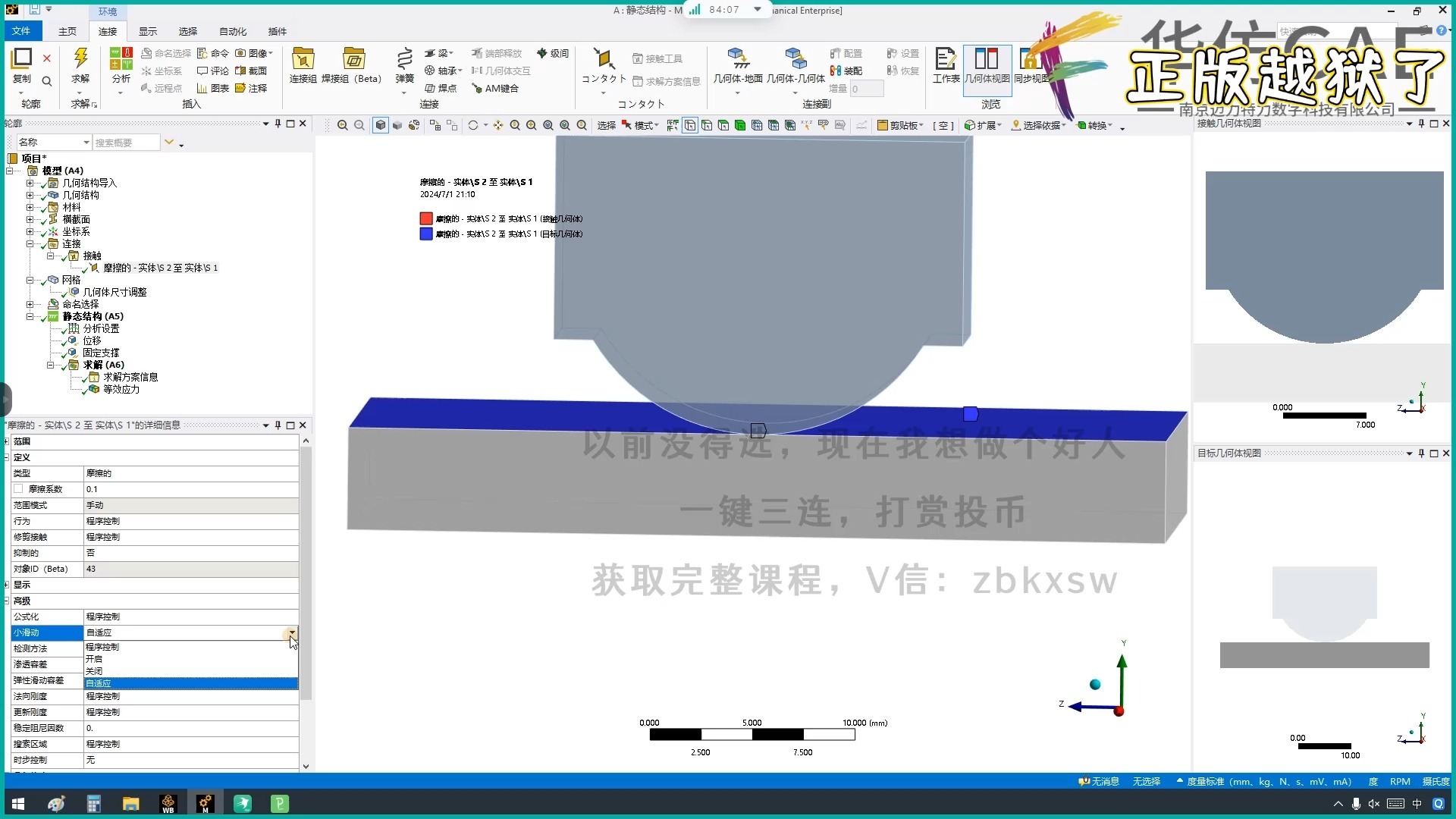Click the Connection Group folder icon
The height and width of the screenshot is (819, 1456).
(303, 59)
